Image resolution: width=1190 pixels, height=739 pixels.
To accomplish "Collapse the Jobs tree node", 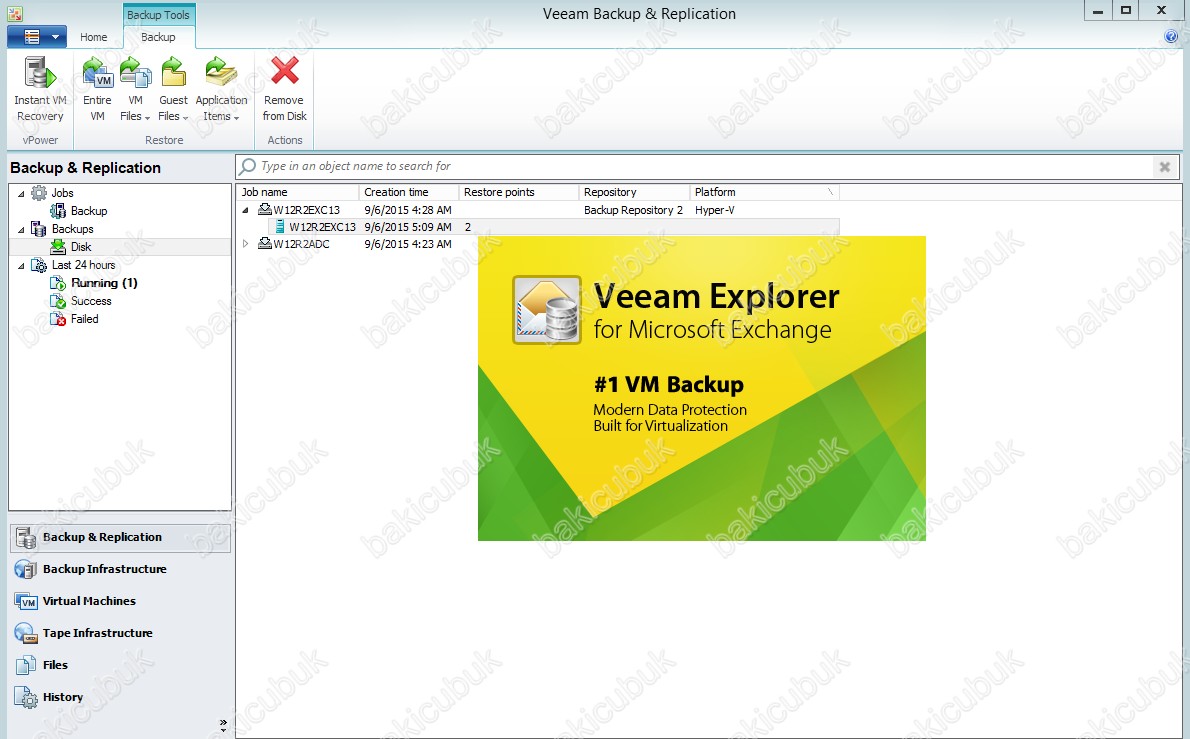I will pyautogui.click(x=21, y=193).
